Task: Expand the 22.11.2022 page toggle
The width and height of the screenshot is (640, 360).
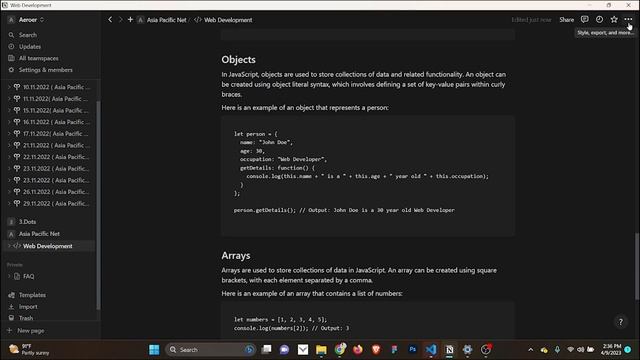Action: [9, 157]
